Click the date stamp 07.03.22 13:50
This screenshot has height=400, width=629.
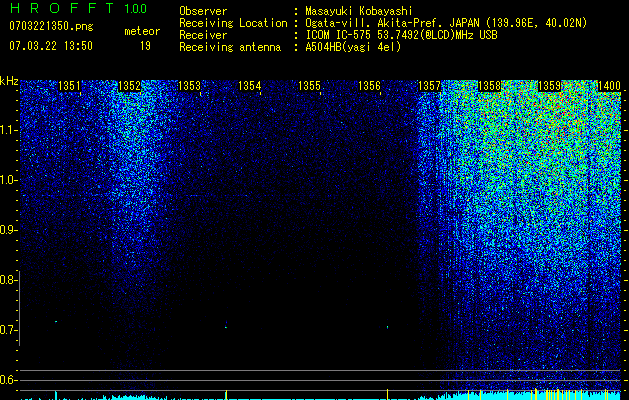tap(51, 46)
